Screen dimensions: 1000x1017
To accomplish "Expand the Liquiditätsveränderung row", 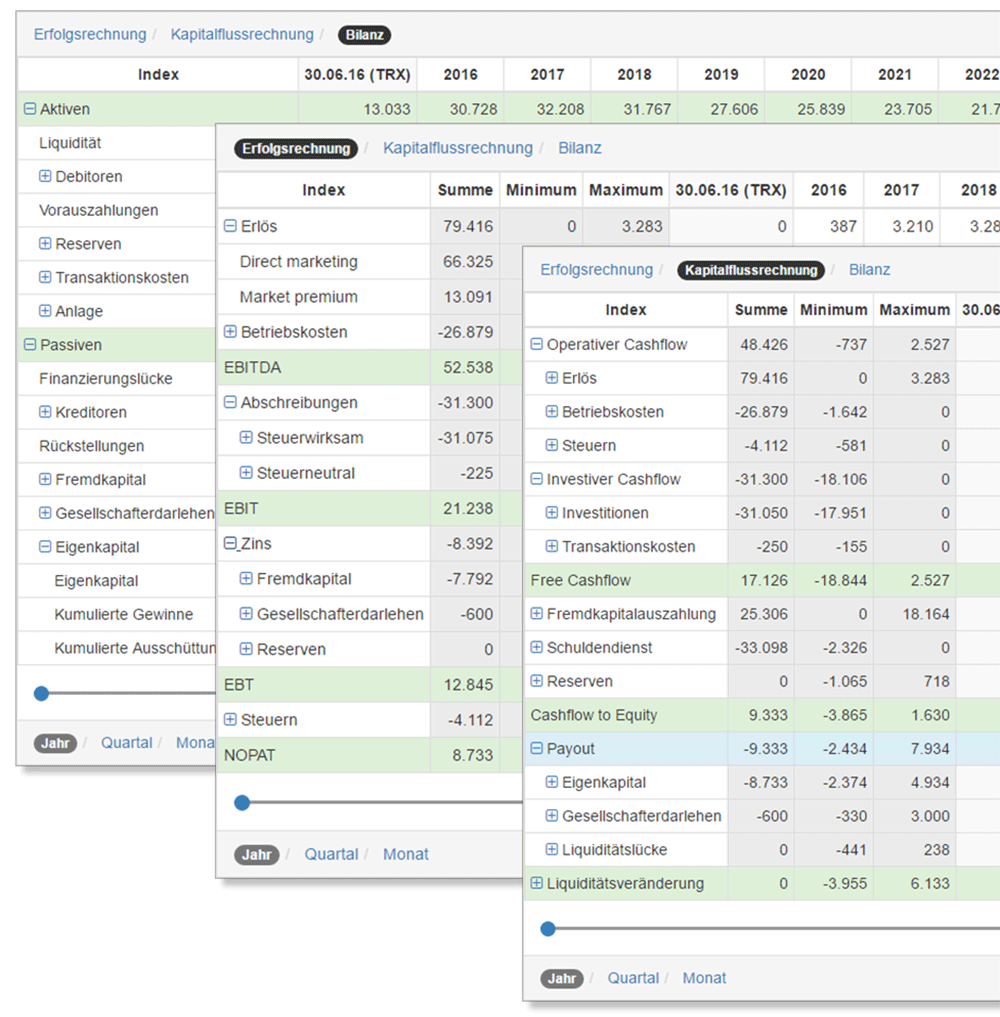I will coord(537,884).
